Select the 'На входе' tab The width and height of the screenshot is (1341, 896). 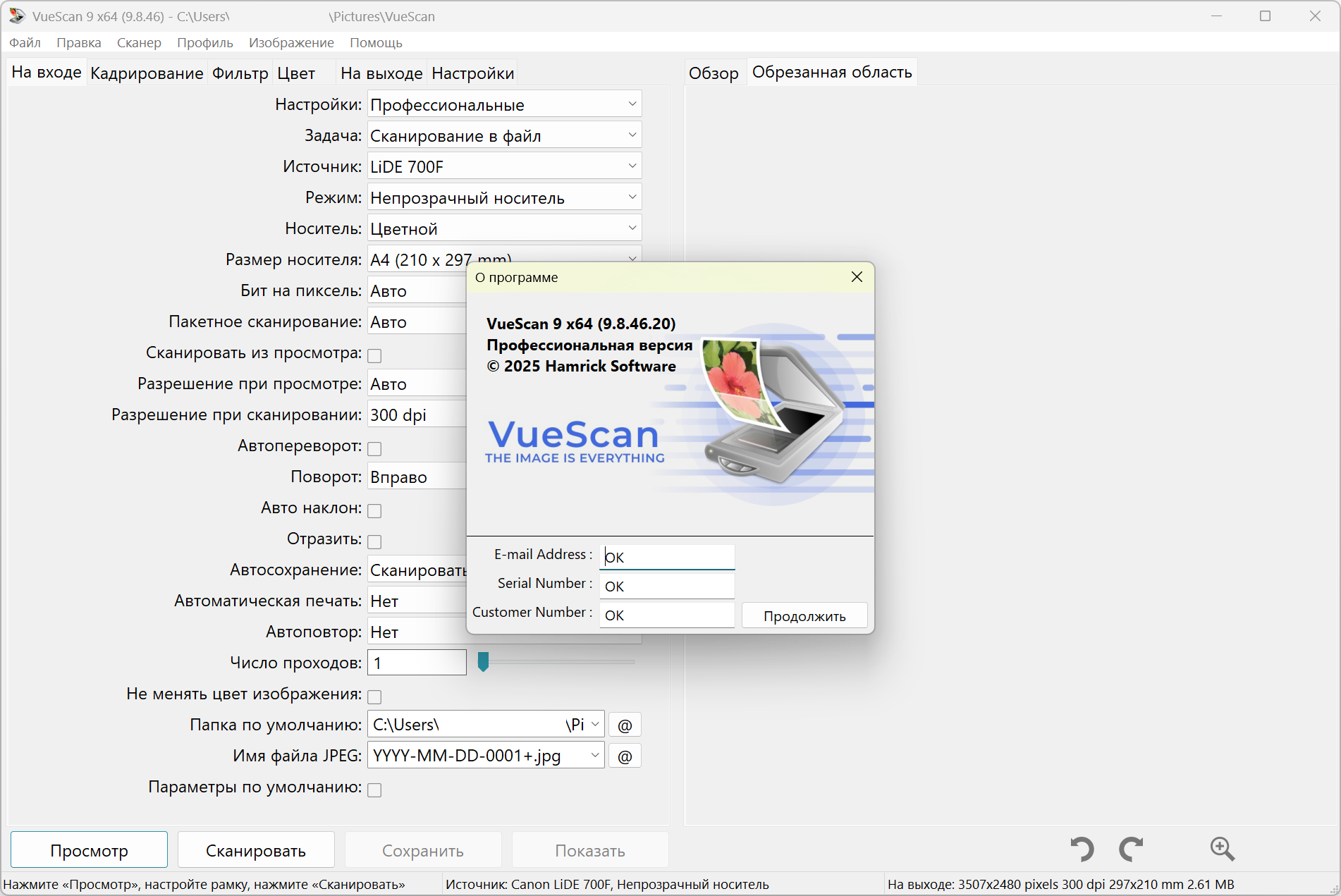[47, 72]
